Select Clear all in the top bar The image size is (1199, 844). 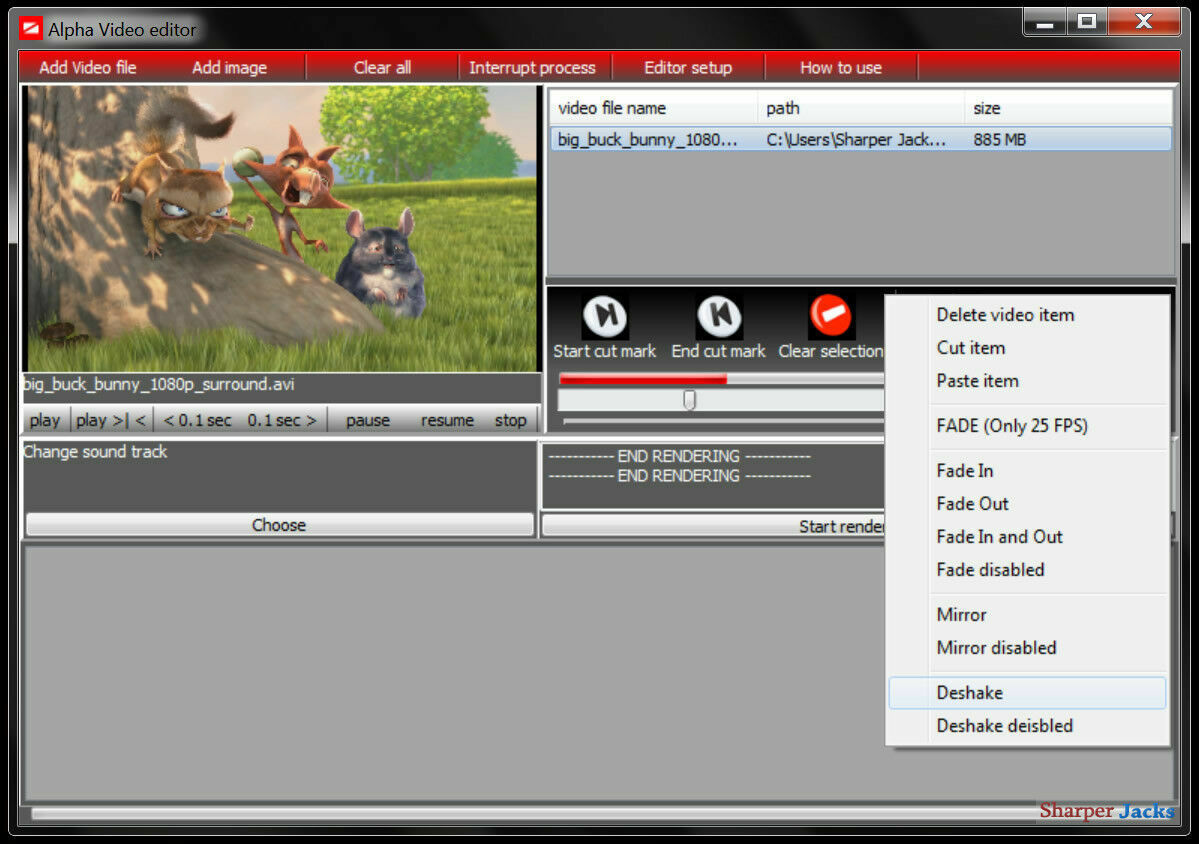[382, 67]
